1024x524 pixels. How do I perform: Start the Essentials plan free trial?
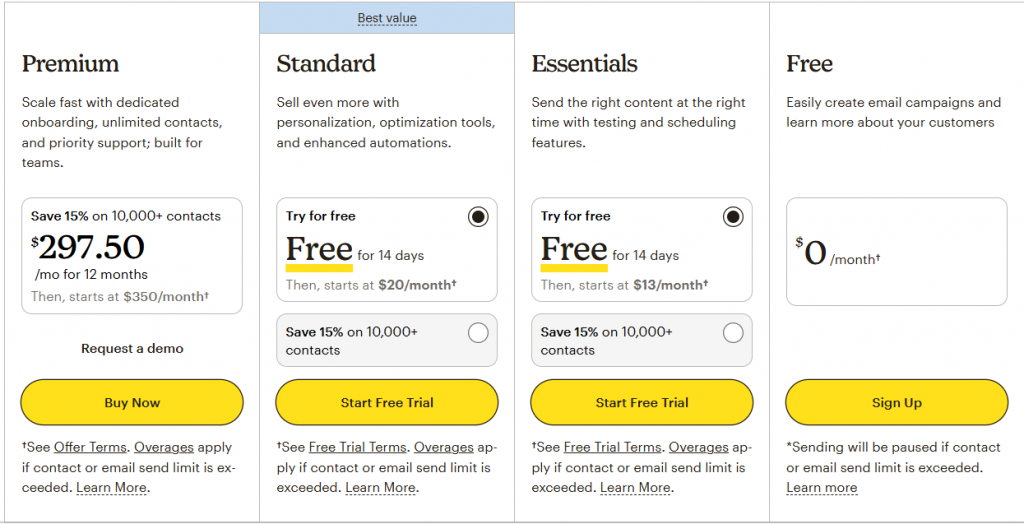[642, 403]
